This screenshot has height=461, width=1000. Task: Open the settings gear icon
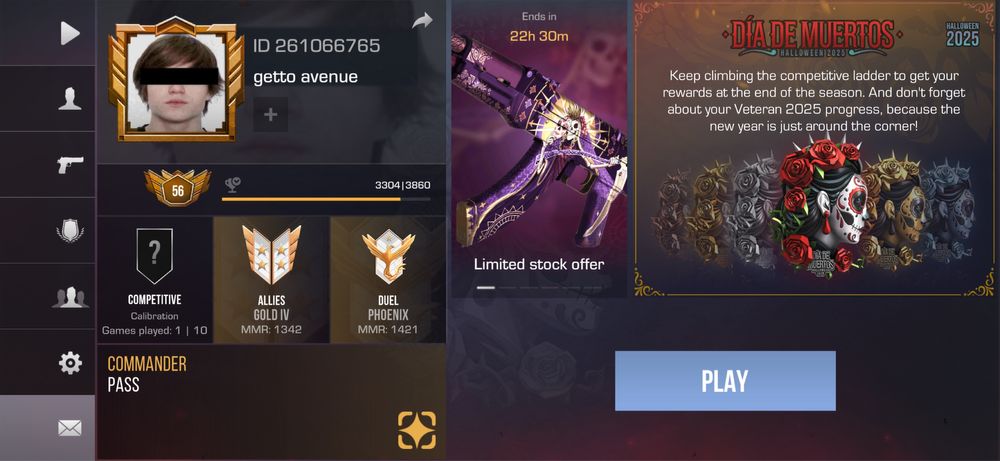70,363
